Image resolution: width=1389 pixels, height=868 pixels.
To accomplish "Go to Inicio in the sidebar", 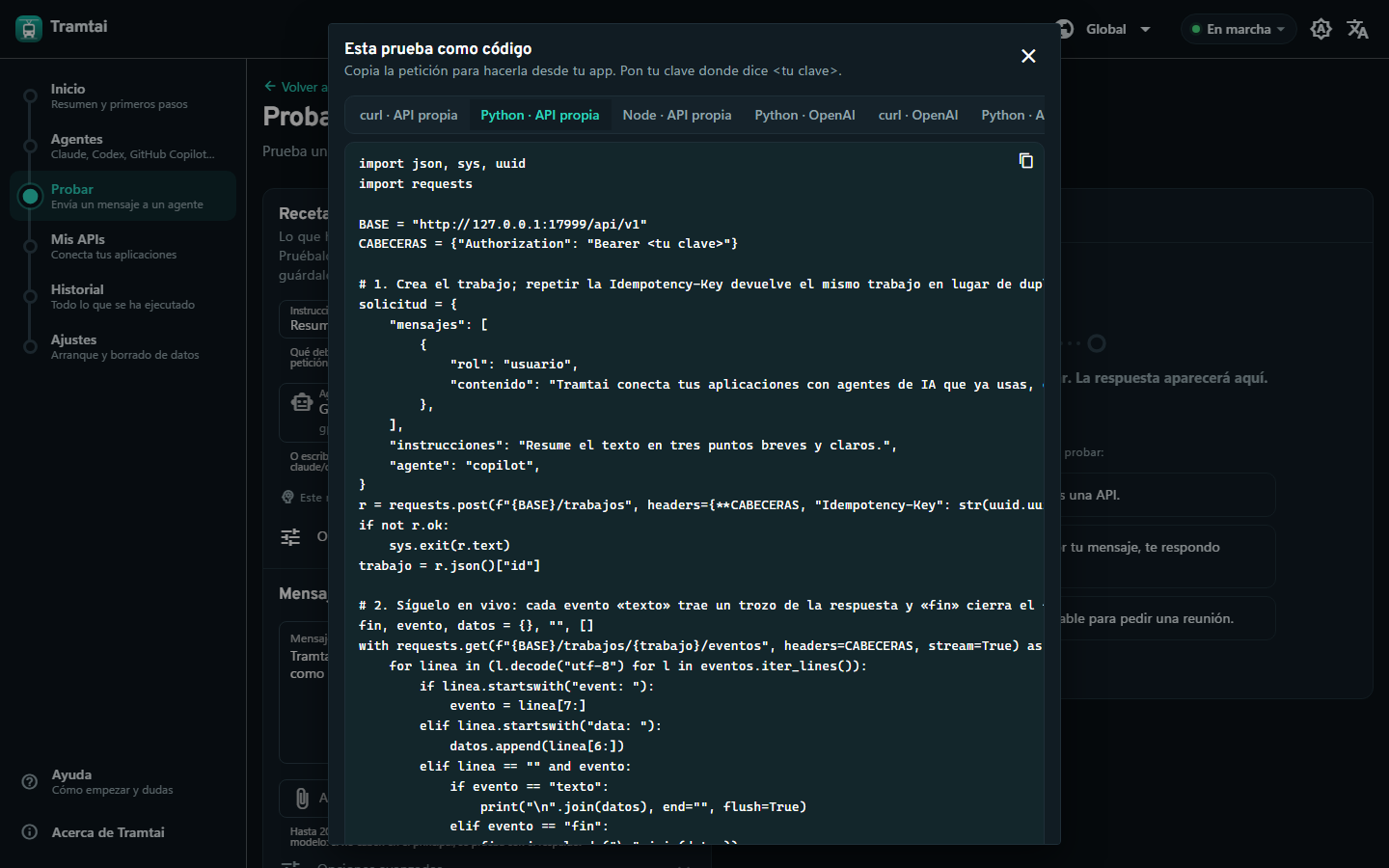I will pos(123,95).
